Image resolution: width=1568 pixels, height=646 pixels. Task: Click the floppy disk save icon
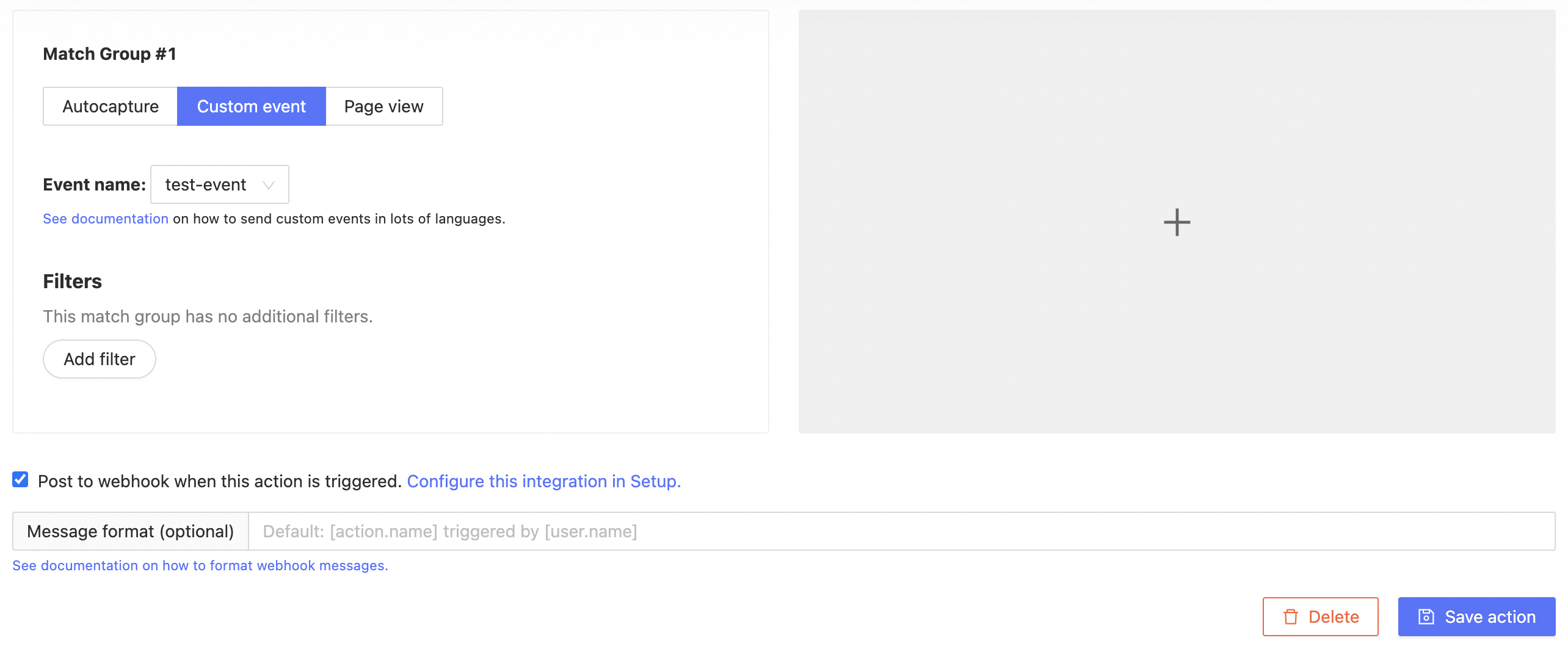pyautogui.click(x=1426, y=617)
